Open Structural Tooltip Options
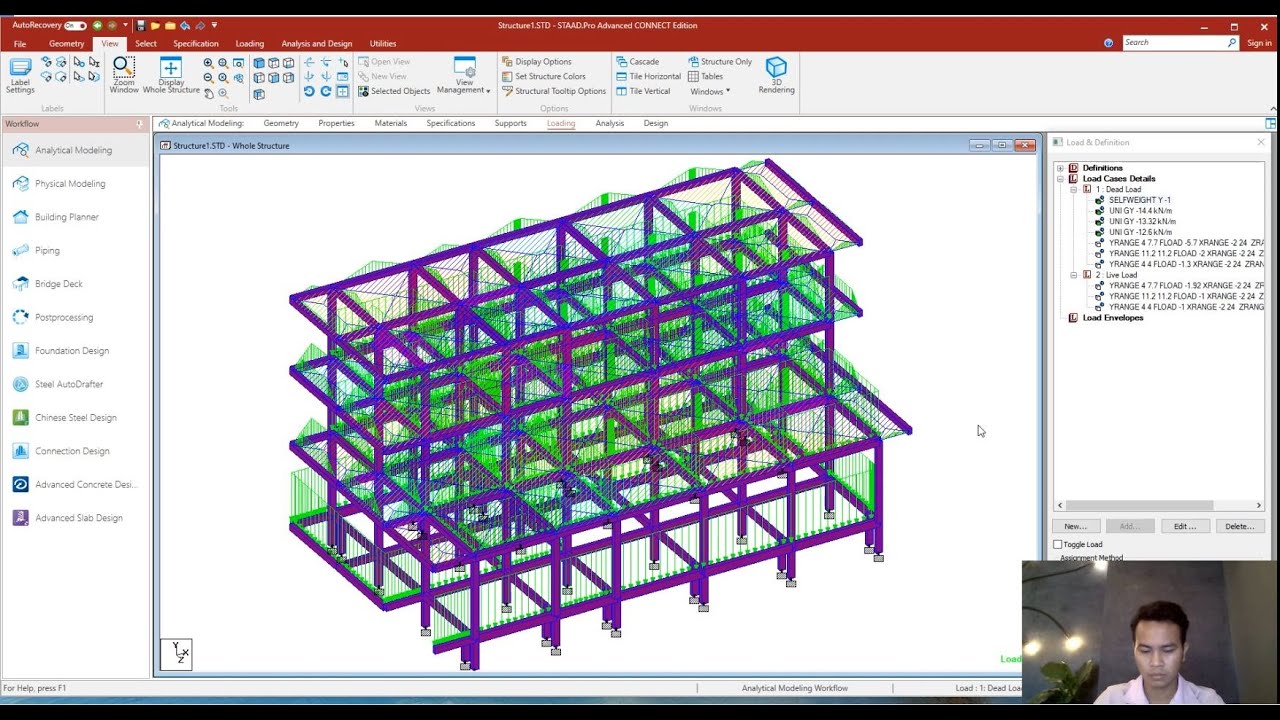 tap(553, 91)
